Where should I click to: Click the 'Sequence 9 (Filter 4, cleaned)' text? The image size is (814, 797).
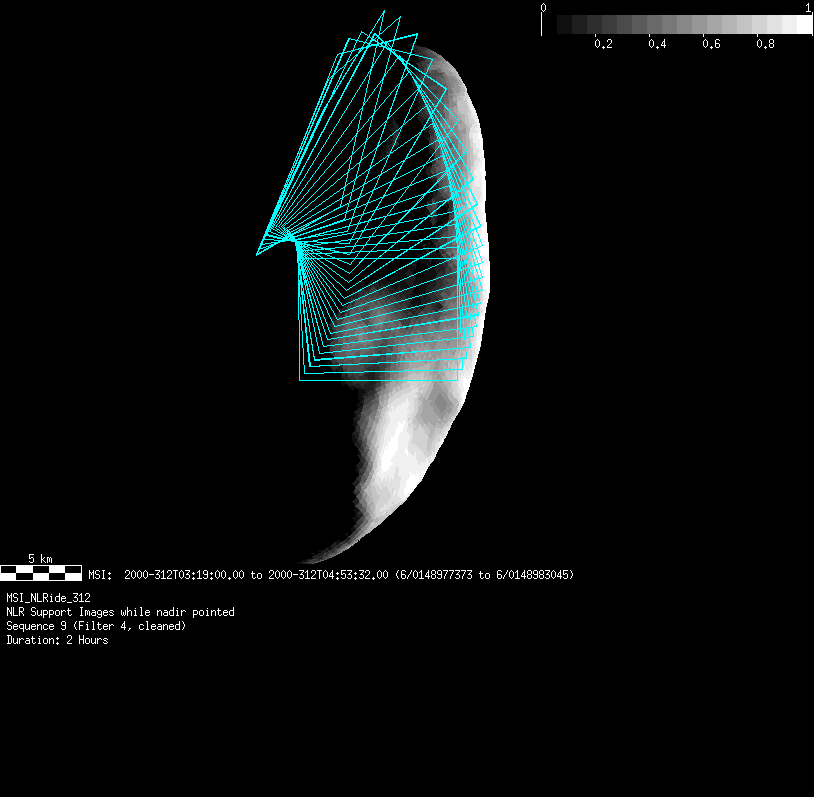click(96, 626)
